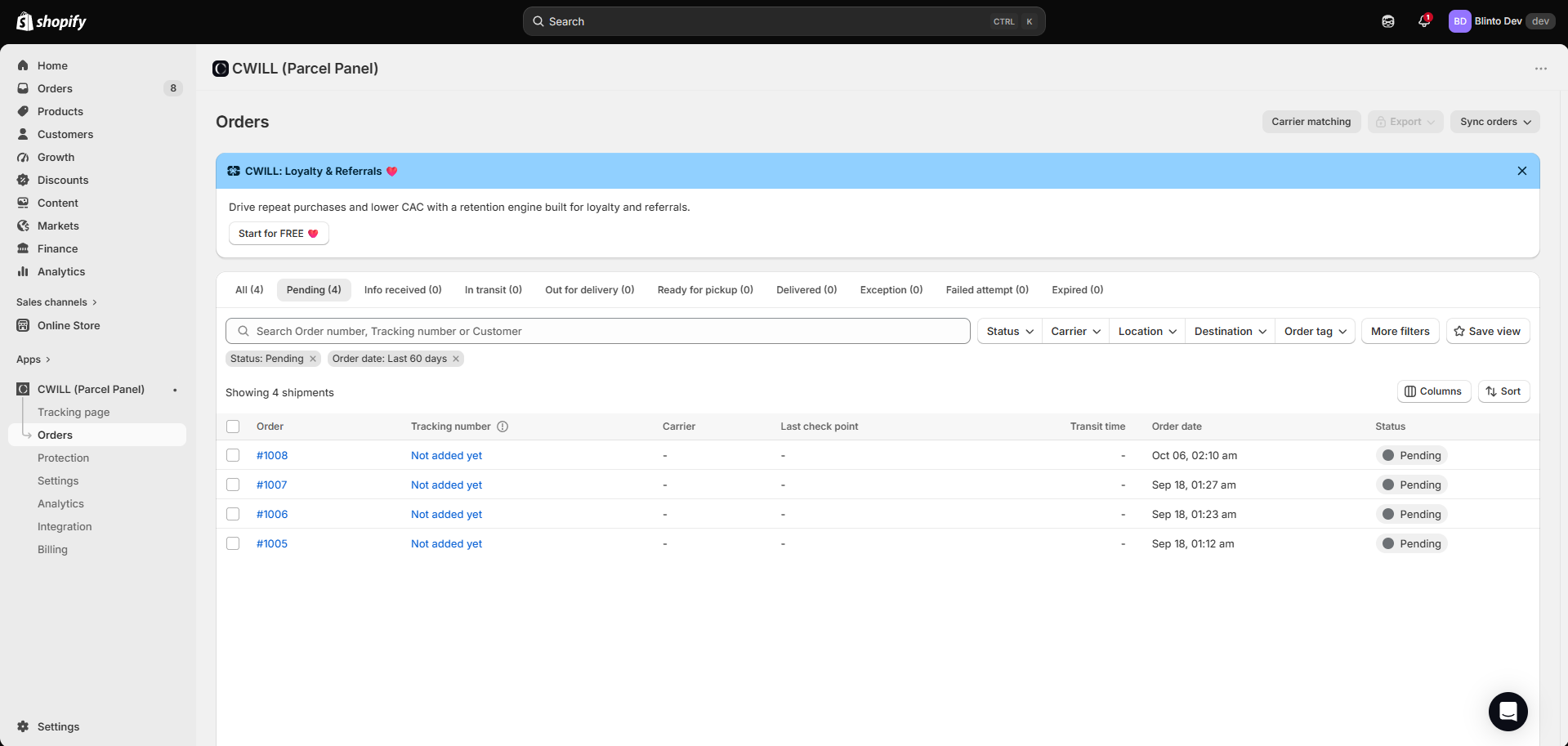
Task: Open the Integration submenu item
Action: click(x=65, y=526)
